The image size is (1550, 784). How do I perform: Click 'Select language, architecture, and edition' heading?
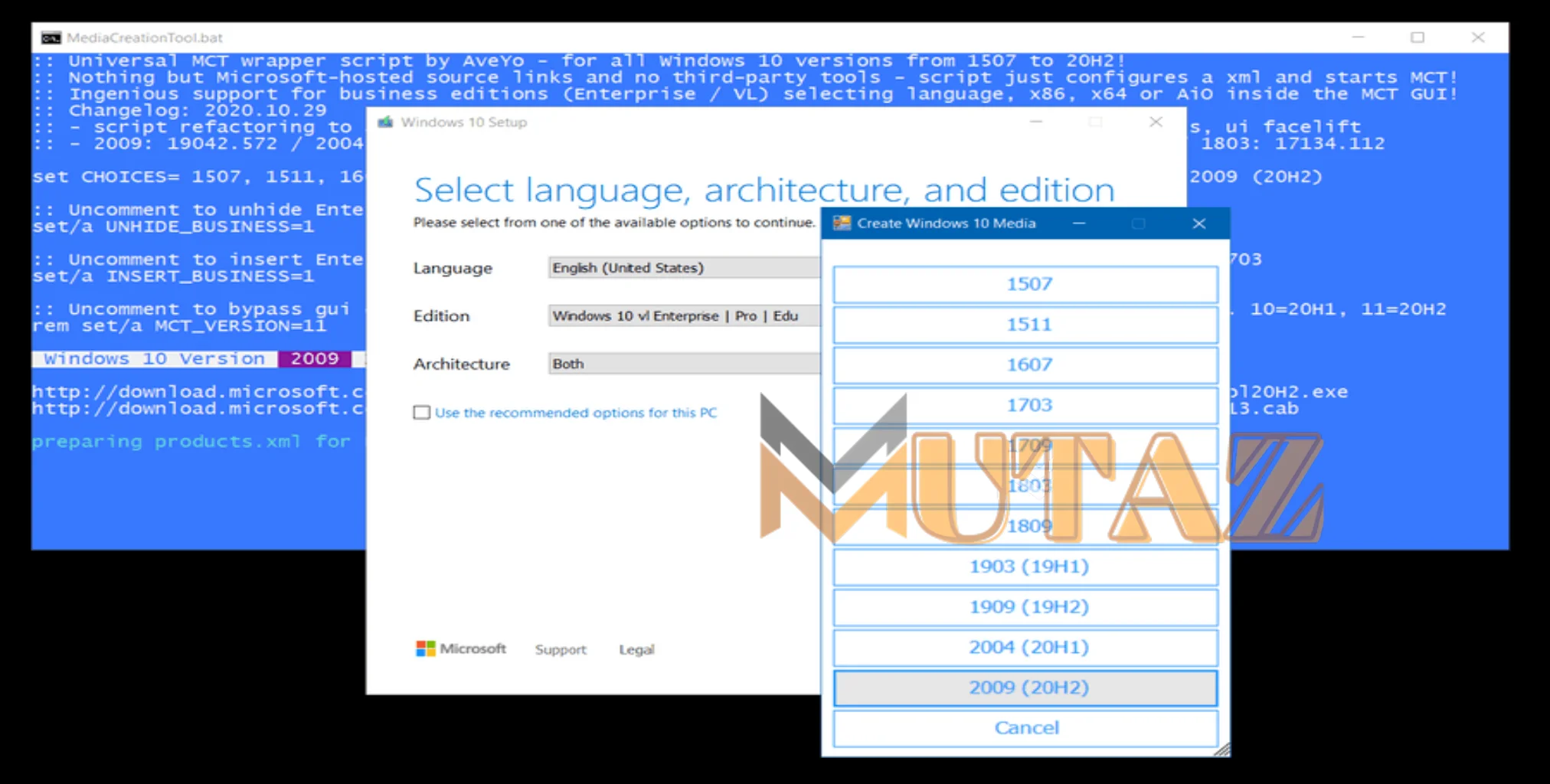pos(764,190)
